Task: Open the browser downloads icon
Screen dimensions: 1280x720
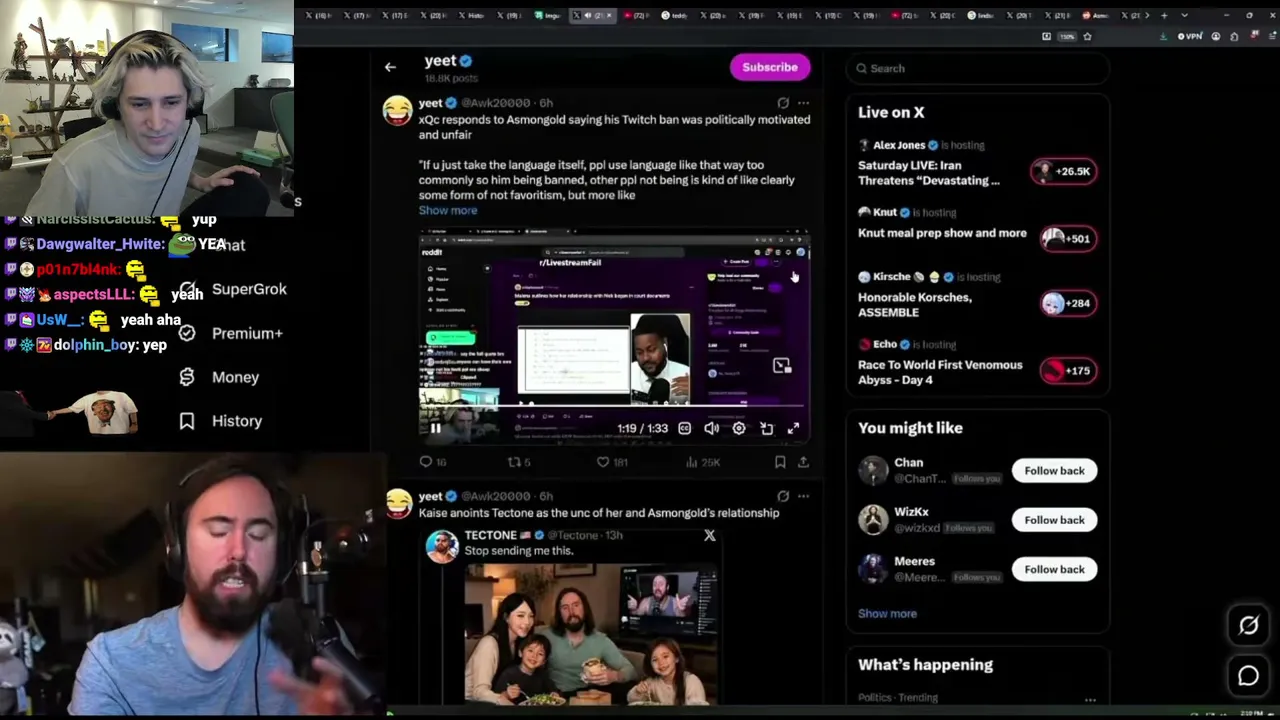Action: point(1163,37)
